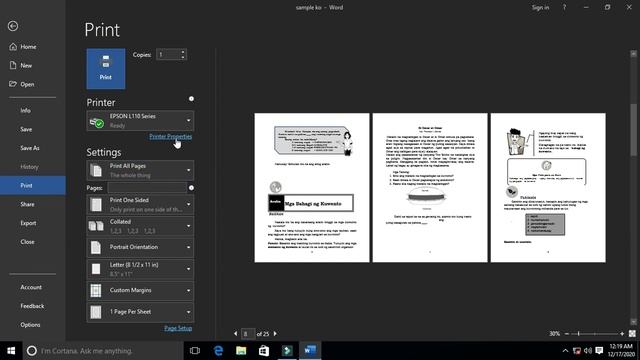Viewport: 640px width, 360px height.
Task: Click the 30% zoom level text
Action: (554, 333)
